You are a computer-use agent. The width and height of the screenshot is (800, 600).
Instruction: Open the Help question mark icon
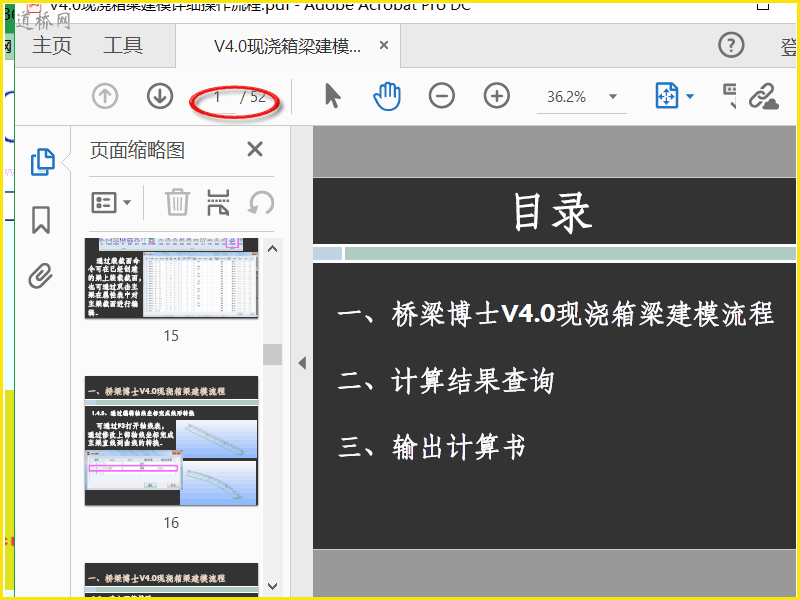731,45
